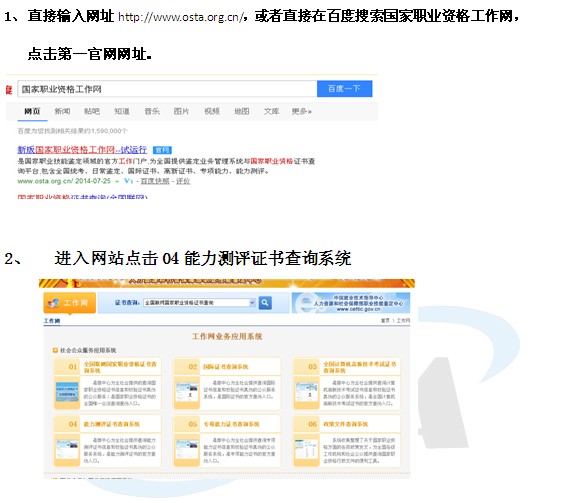Click the V1 credibility icon
The image size is (562, 503).
point(128,181)
